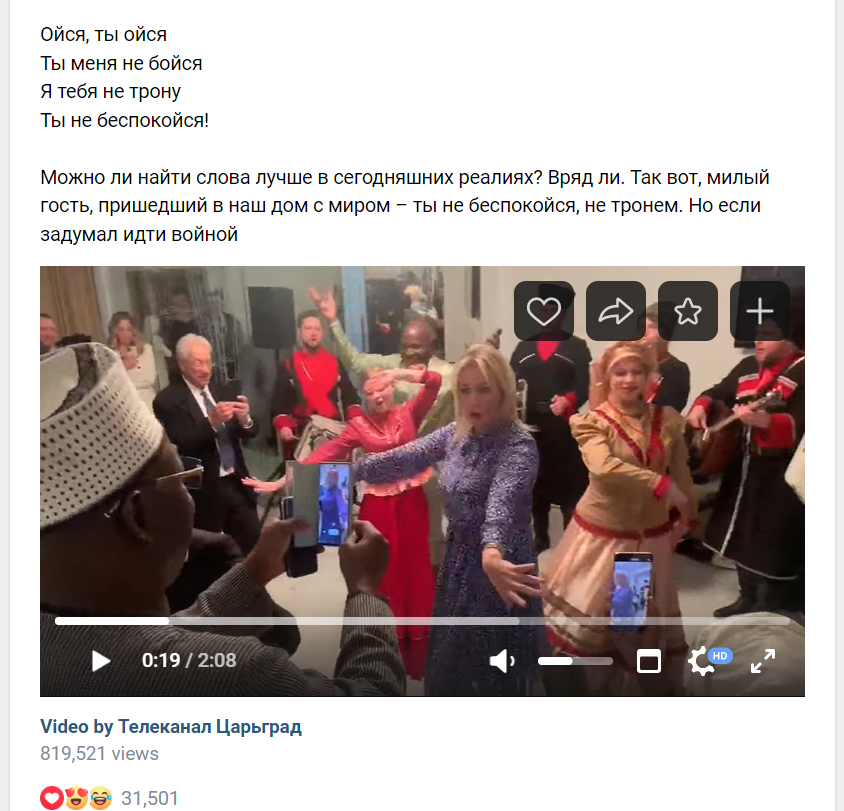Click the 0:19 / 2:08 time display
This screenshot has width=844, height=811.
point(189,660)
